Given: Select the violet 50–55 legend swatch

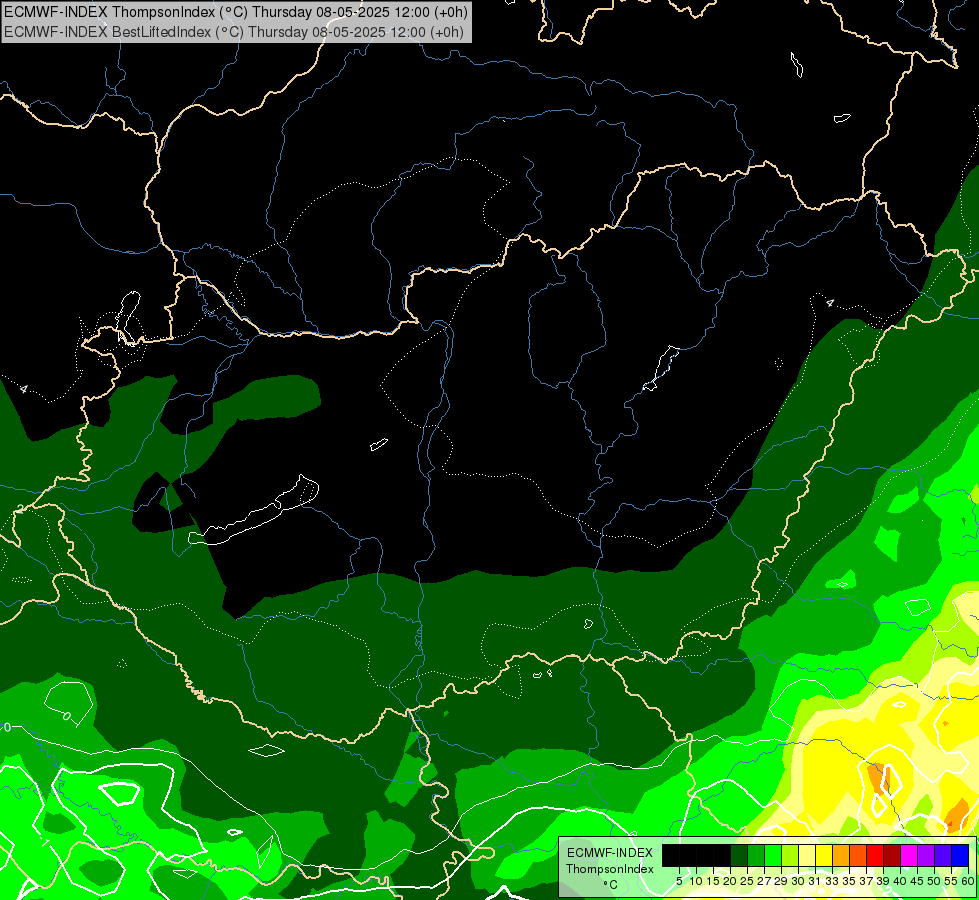Looking at the screenshot, I should point(943,856).
